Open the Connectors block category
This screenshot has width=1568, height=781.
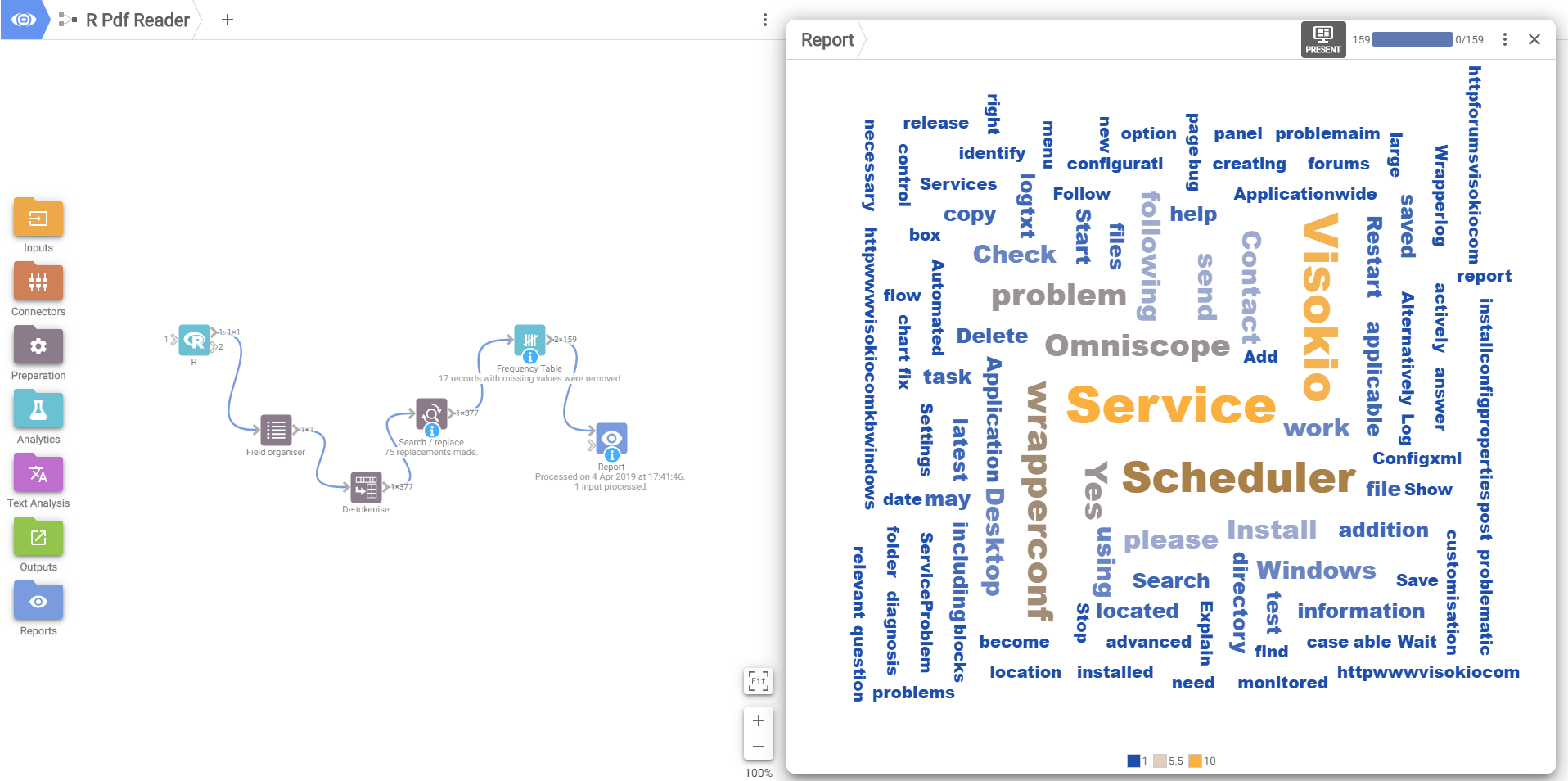click(38, 282)
